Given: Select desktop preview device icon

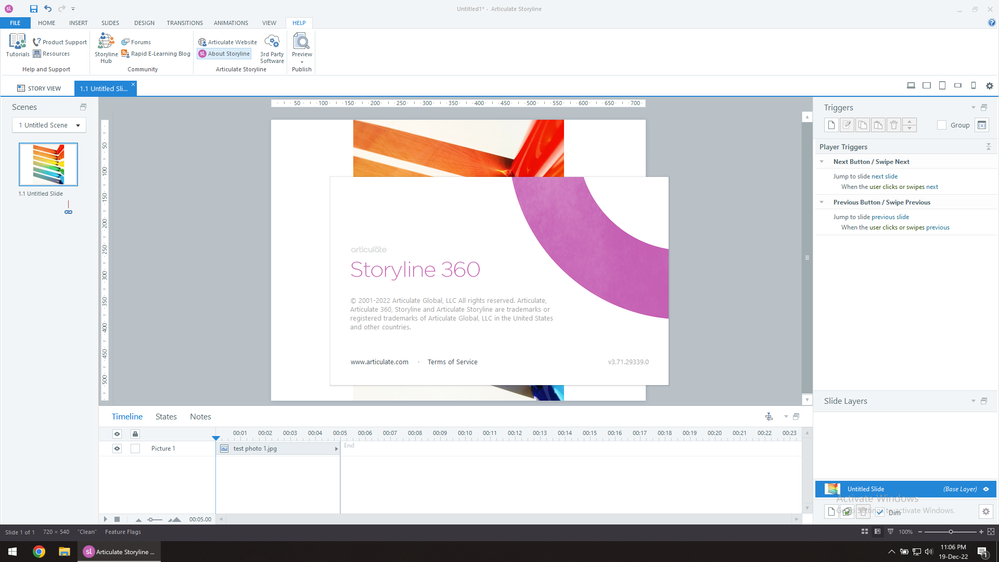Looking at the screenshot, I should (911, 85).
